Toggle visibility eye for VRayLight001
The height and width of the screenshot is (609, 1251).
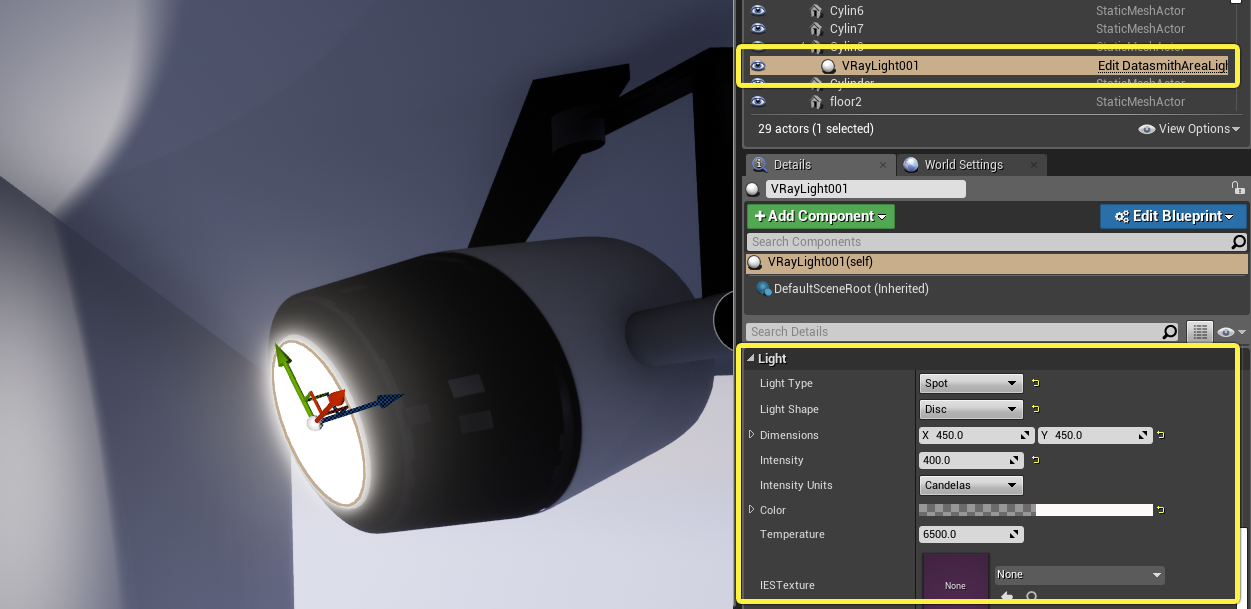[758, 66]
